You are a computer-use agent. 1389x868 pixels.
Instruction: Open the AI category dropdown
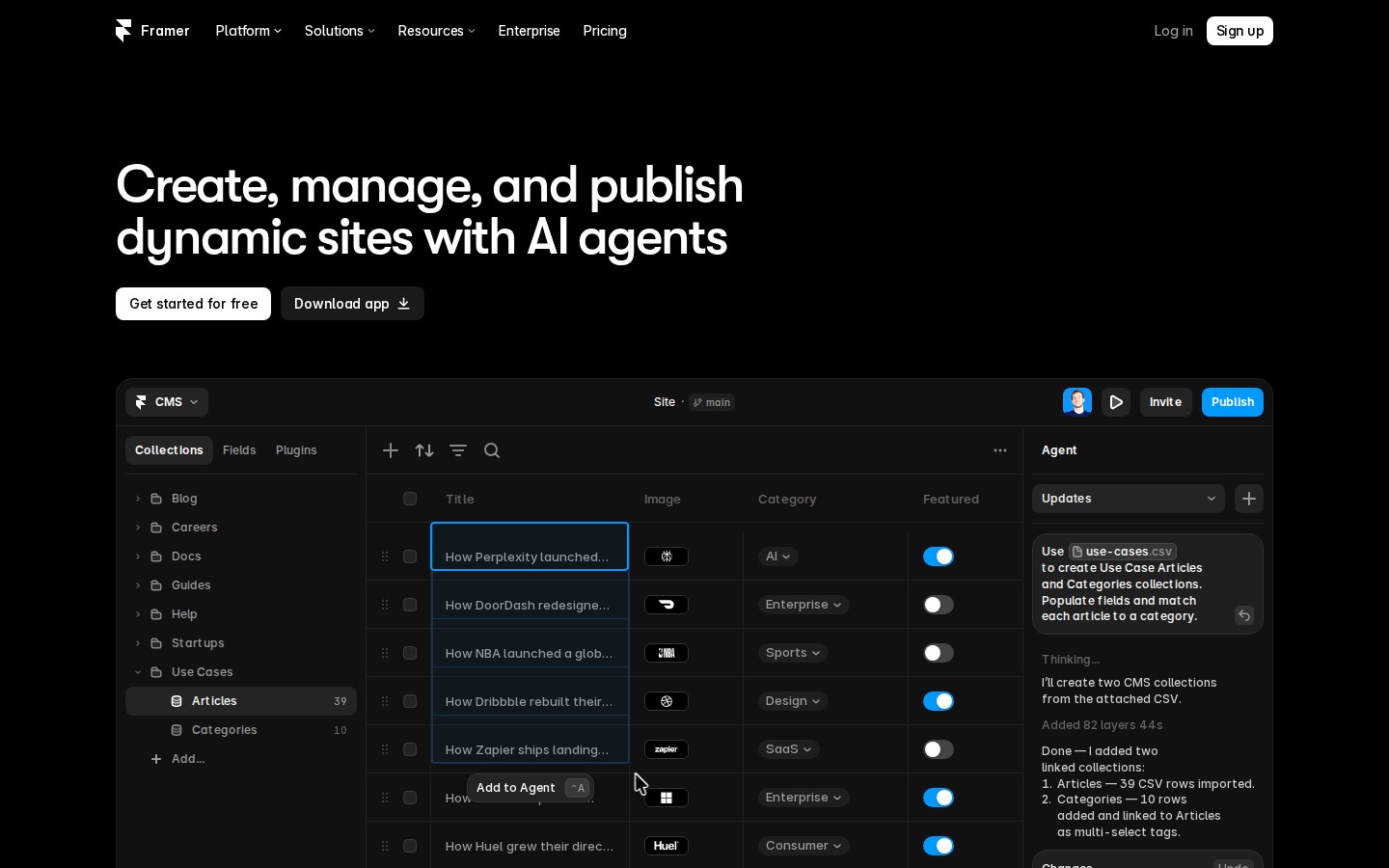pos(777,556)
